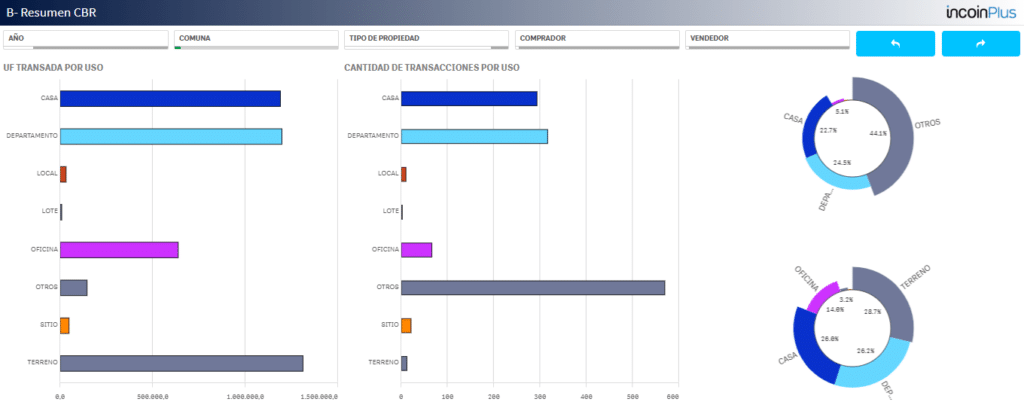Click the B- Resumen CBR title

pyautogui.click(x=51, y=12)
